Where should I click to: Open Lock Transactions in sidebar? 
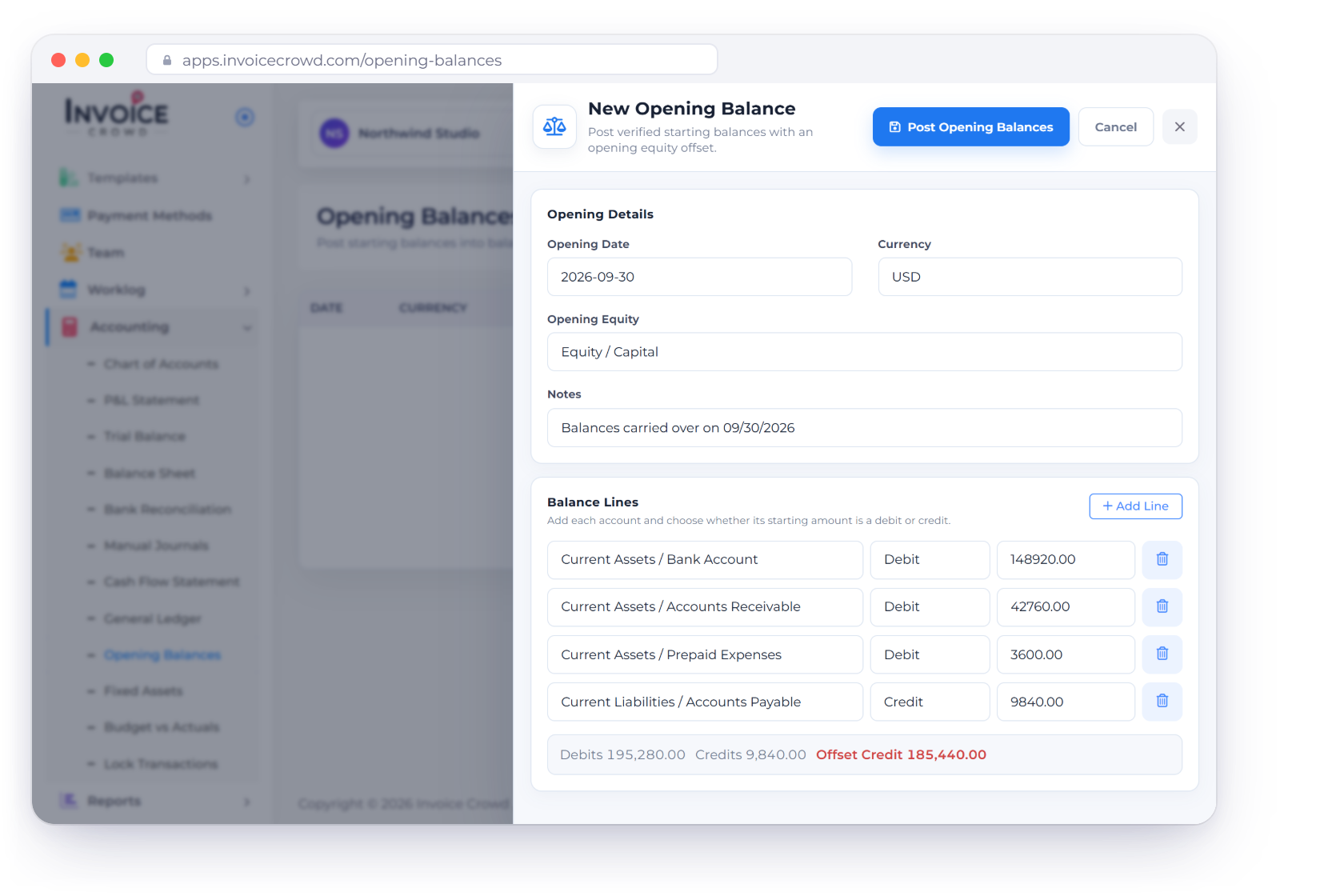tap(161, 764)
